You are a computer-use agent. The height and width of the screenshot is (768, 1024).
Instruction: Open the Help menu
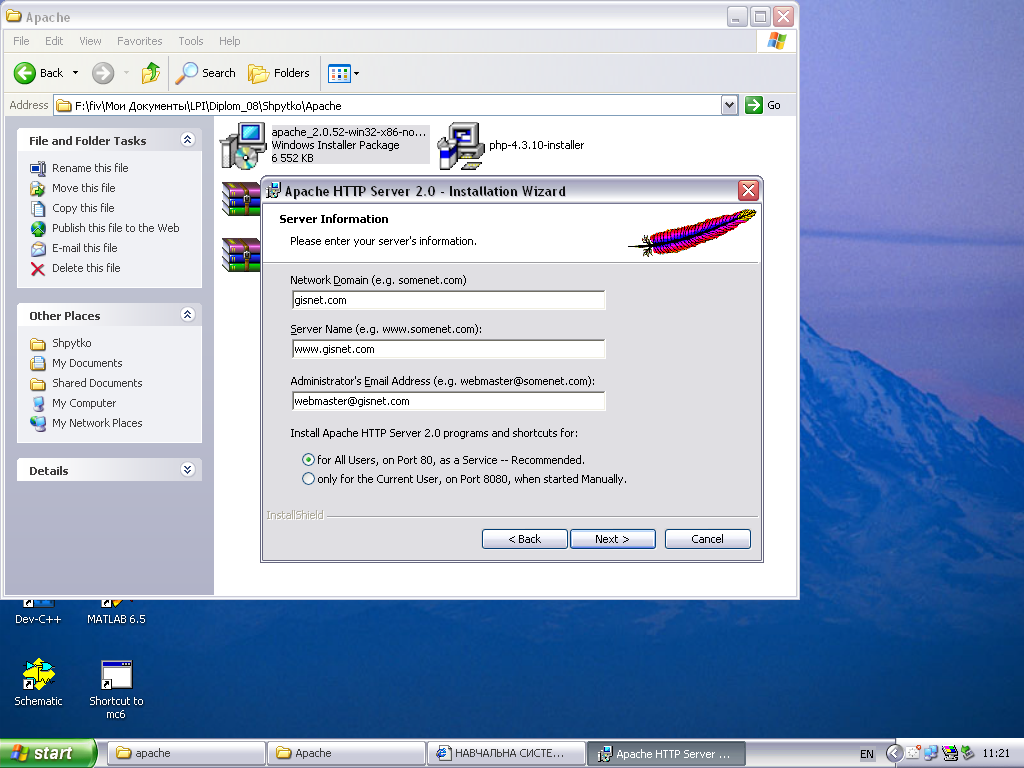[x=229, y=41]
